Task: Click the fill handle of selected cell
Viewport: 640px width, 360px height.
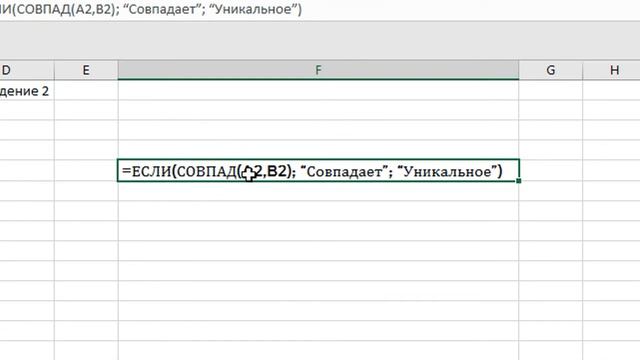Action: point(519,181)
